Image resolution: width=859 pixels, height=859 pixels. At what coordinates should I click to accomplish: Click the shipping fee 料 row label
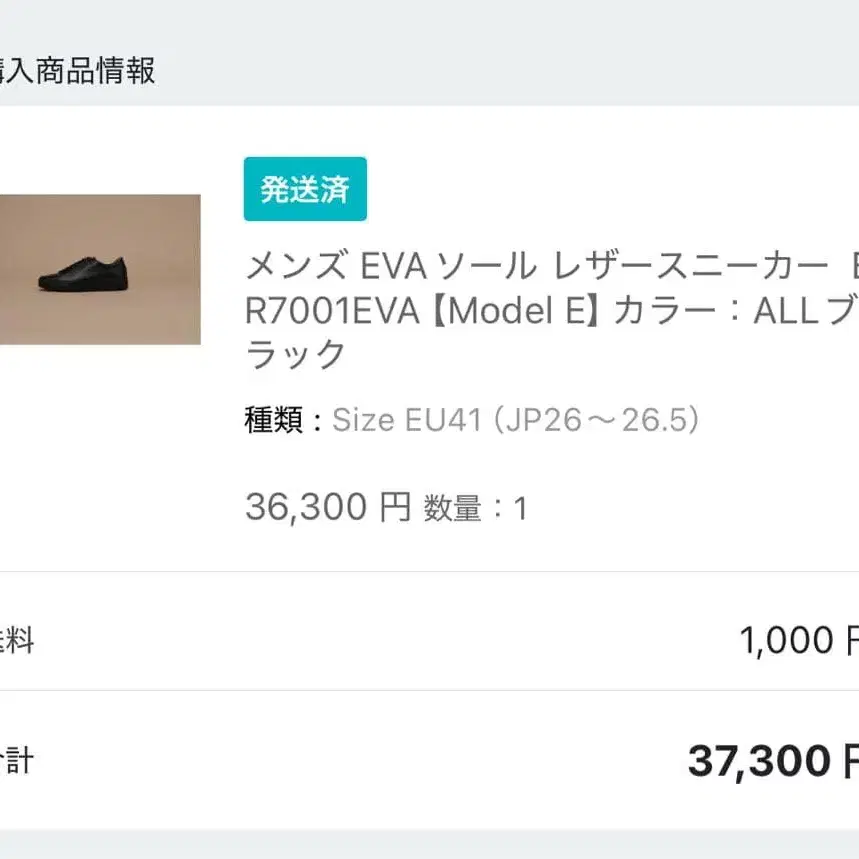click(x=18, y=640)
